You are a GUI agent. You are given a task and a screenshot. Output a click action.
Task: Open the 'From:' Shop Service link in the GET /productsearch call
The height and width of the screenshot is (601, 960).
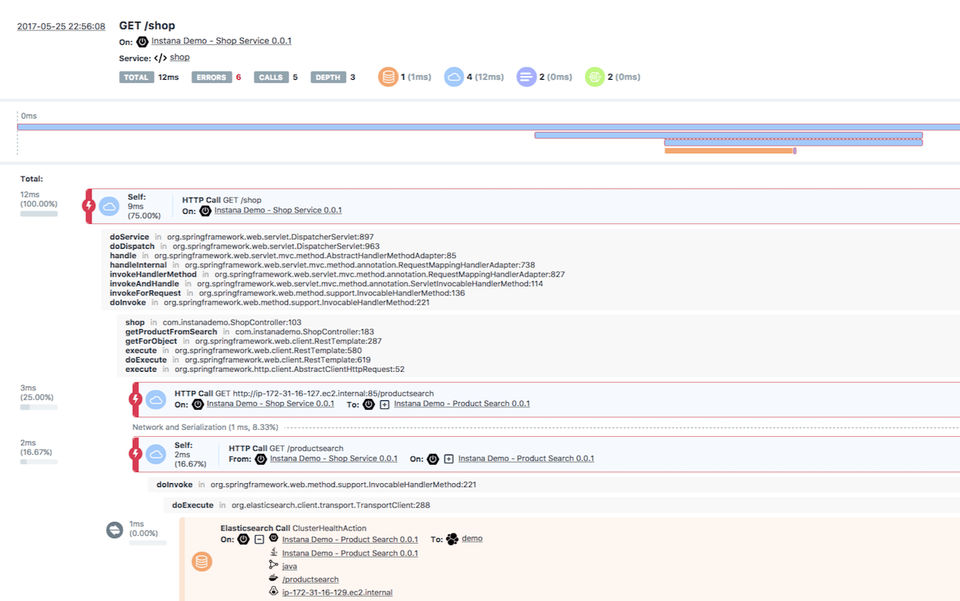(334, 458)
